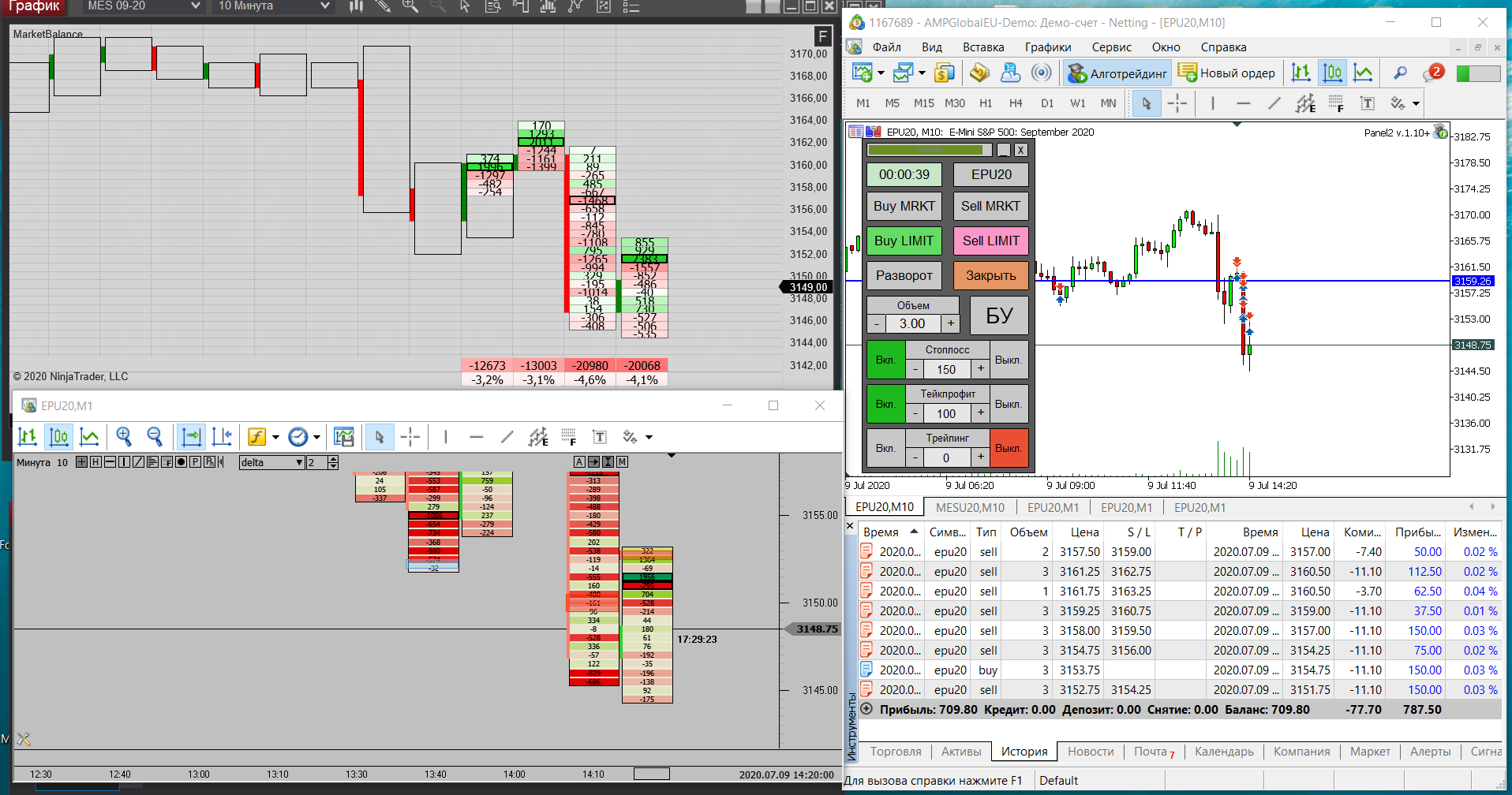This screenshot has width=1512, height=795.
Task: Click the Navigator folder icon in MetaTrader toolbar
Action: coord(979,73)
